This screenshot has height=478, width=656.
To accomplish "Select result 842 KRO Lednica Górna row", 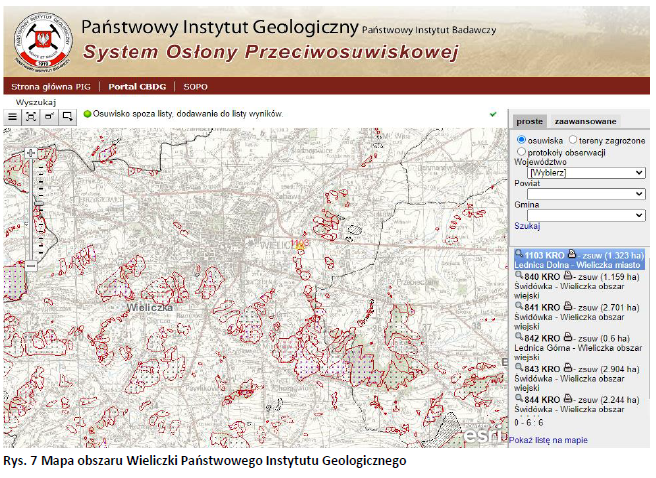I will pos(579,348).
